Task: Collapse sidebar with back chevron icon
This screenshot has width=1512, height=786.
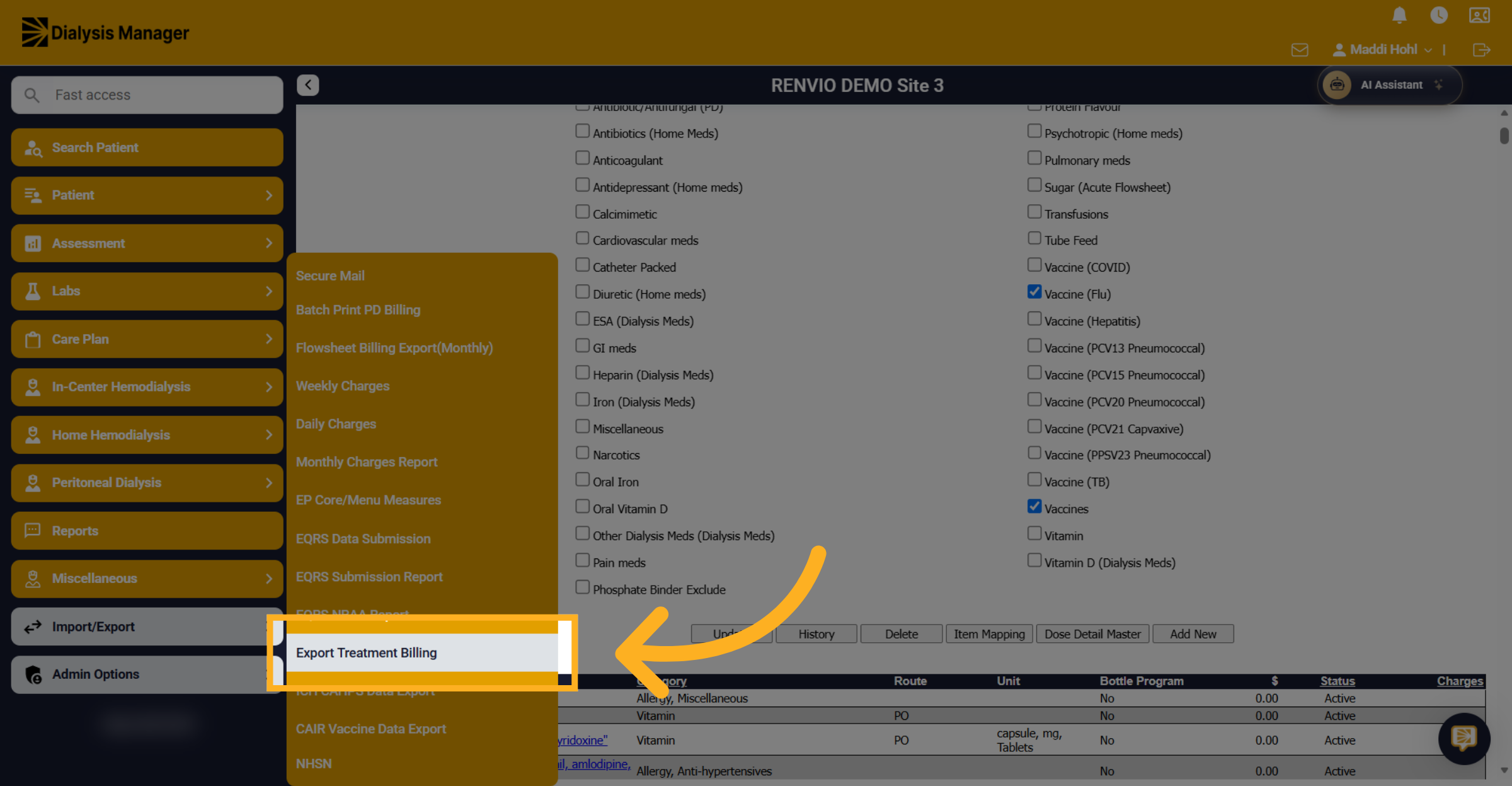Action: 308,85
